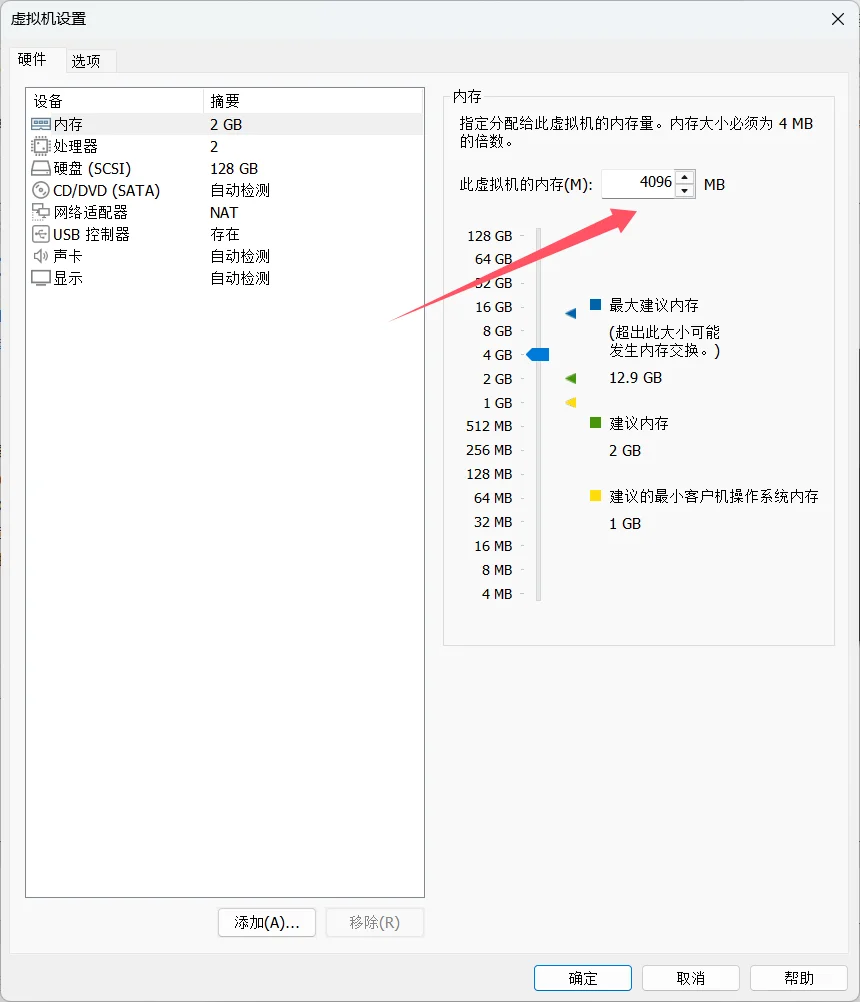
Task: Click the 128 GB slider label
Action: 489,236
